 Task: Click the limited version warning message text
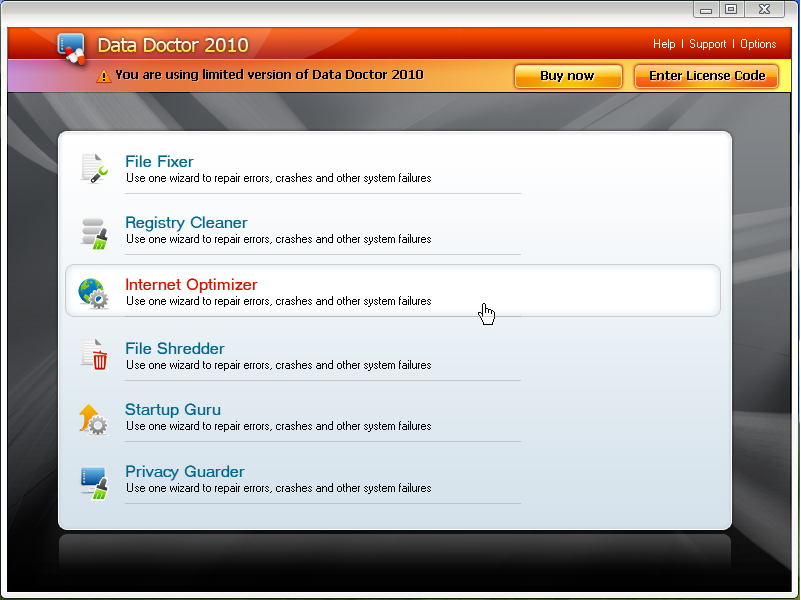pos(269,75)
